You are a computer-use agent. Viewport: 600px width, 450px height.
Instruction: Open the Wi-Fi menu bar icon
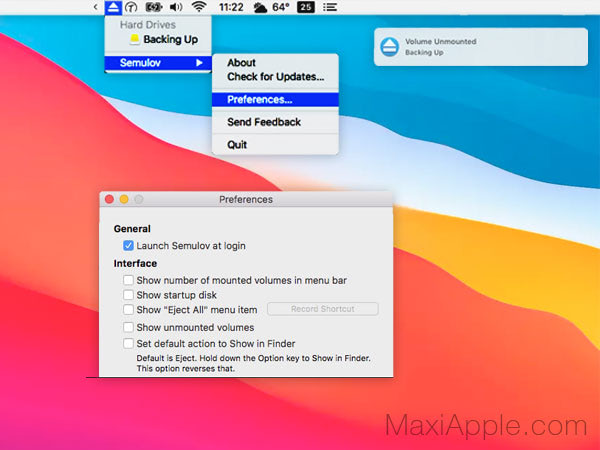pos(199,7)
